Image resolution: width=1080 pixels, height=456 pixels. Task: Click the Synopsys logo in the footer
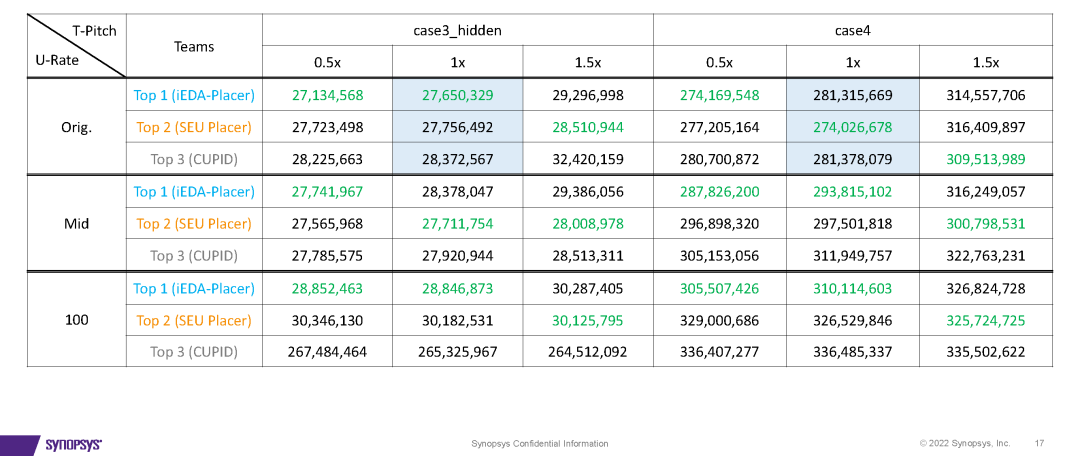click(x=74, y=443)
